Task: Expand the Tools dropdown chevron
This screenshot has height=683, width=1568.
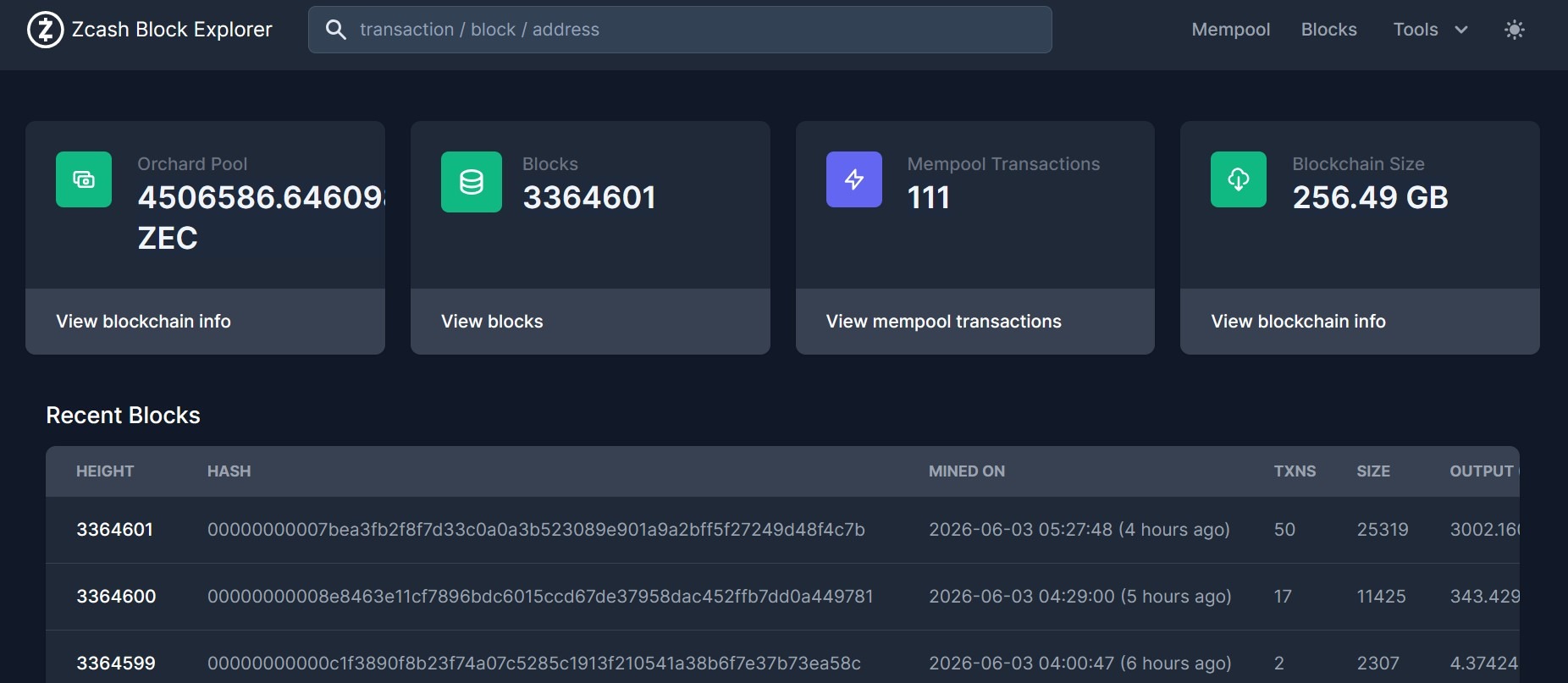Action: (1460, 30)
